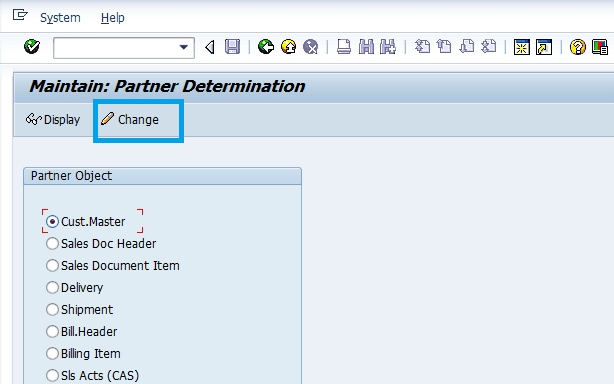Click the Customize Local Layout icon
The image size is (614, 384).
point(600,47)
